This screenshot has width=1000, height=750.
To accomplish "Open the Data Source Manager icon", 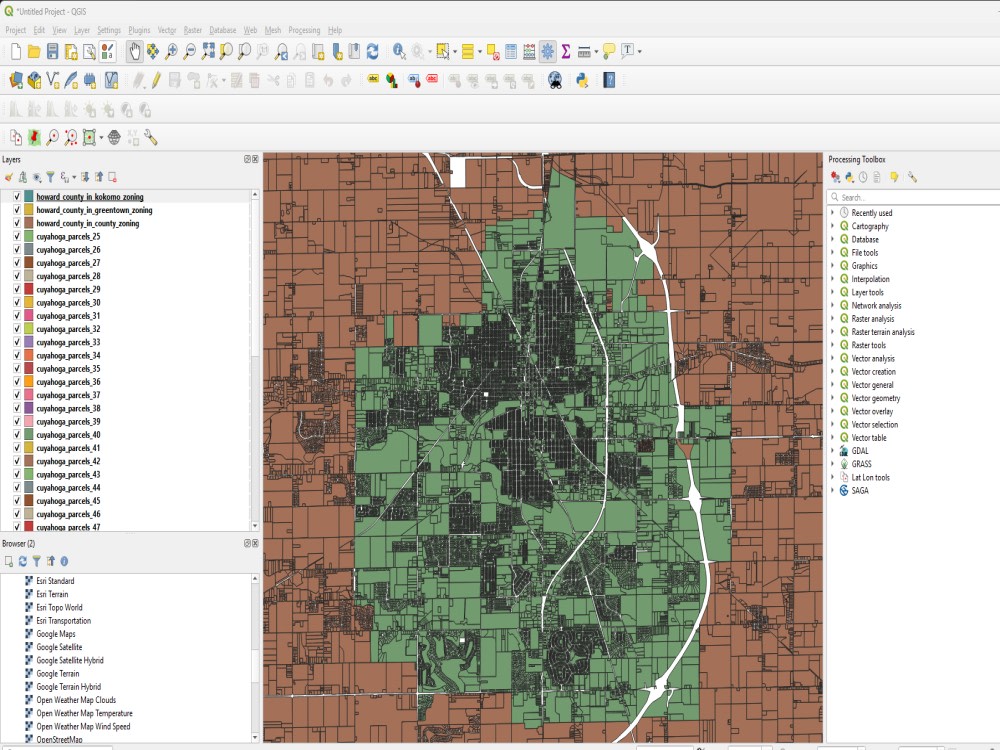I will pyautogui.click(x=16, y=80).
